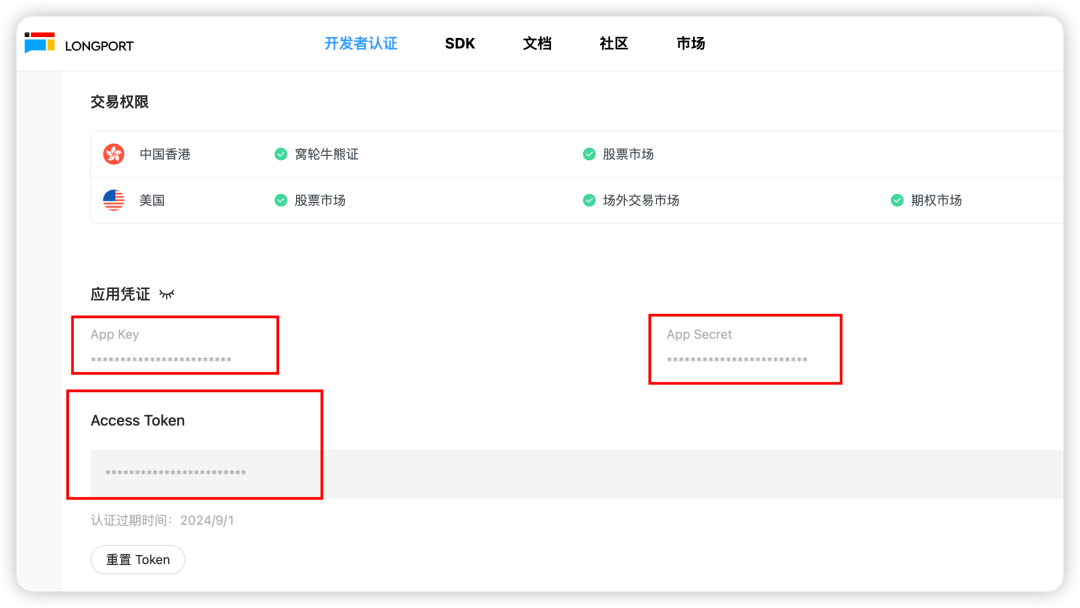Open the 市场 navigation item

(691, 43)
